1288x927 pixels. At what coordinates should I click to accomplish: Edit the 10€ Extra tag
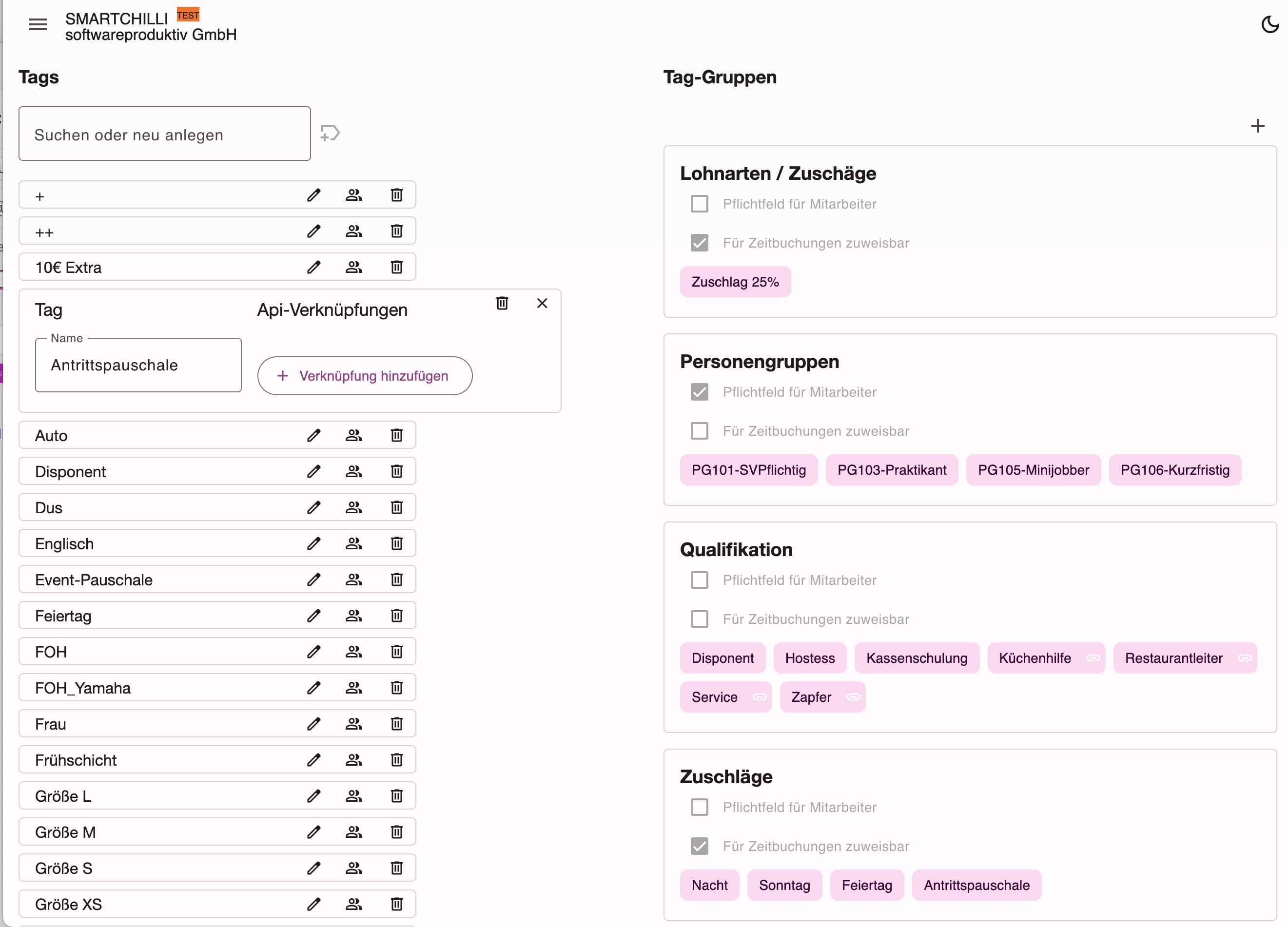[314, 267]
